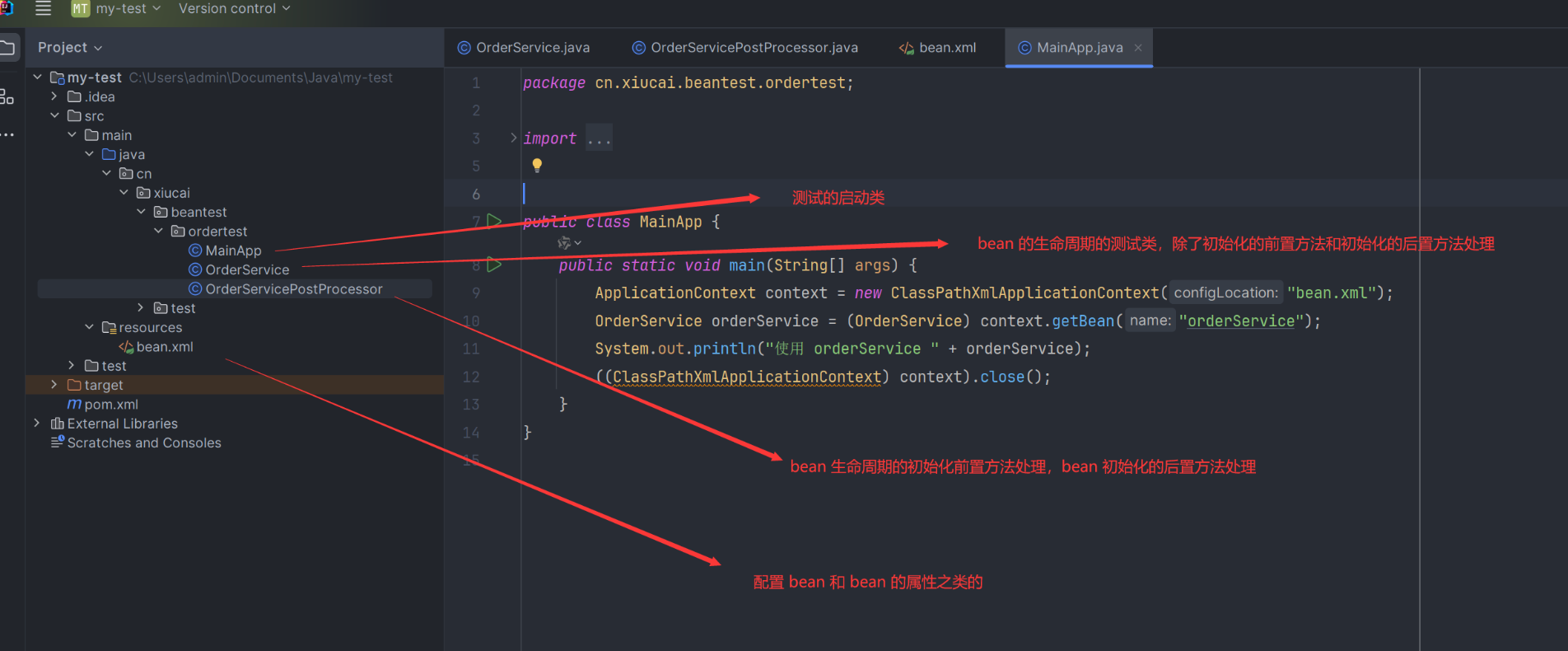Collapse the resources folder
The width and height of the screenshot is (1568, 651).
[x=89, y=327]
